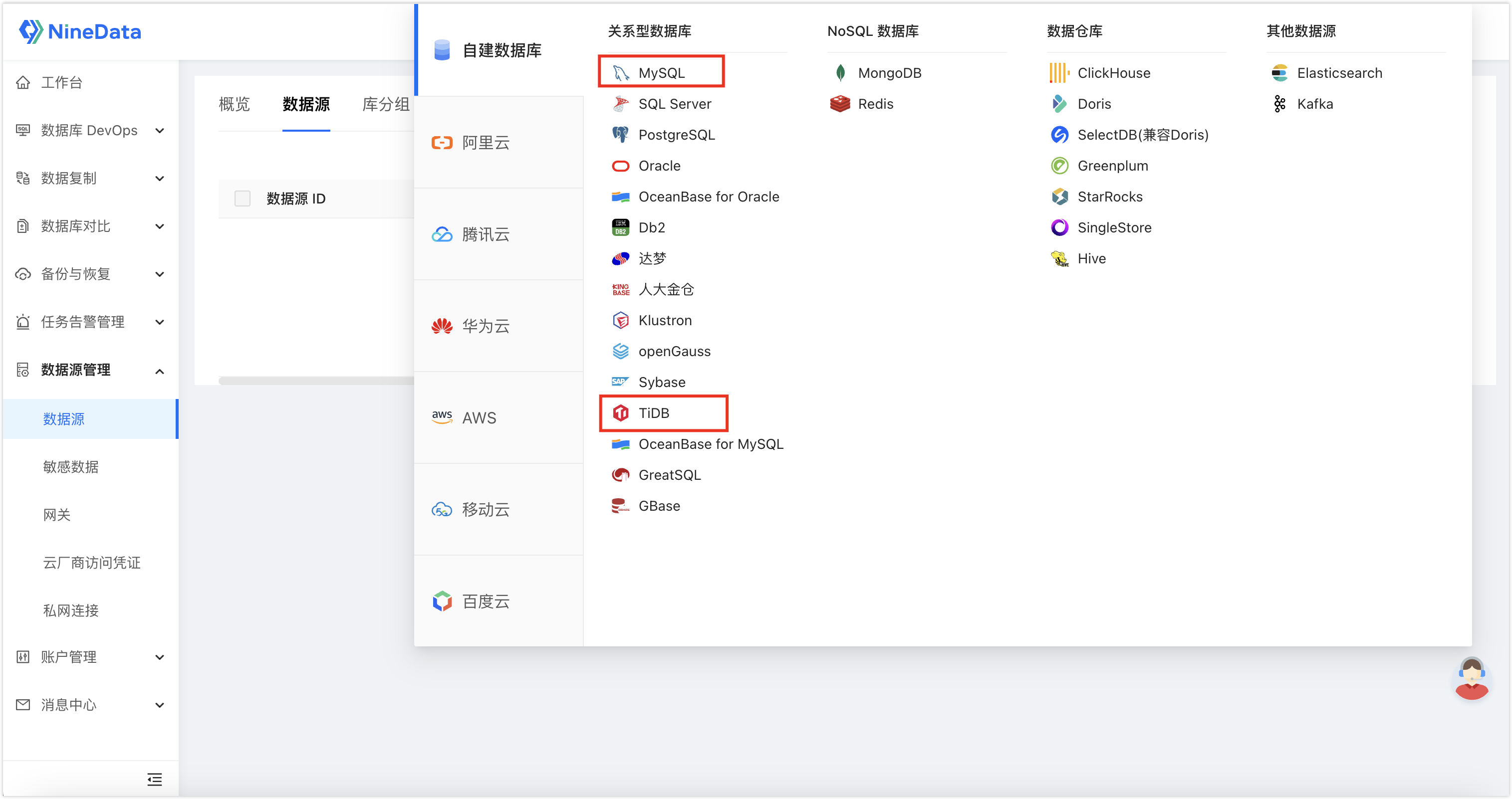This screenshot has width=1512, height=799.
Task: Click the PostgreSQL elephant icon
Action: (x=620, y=135)
